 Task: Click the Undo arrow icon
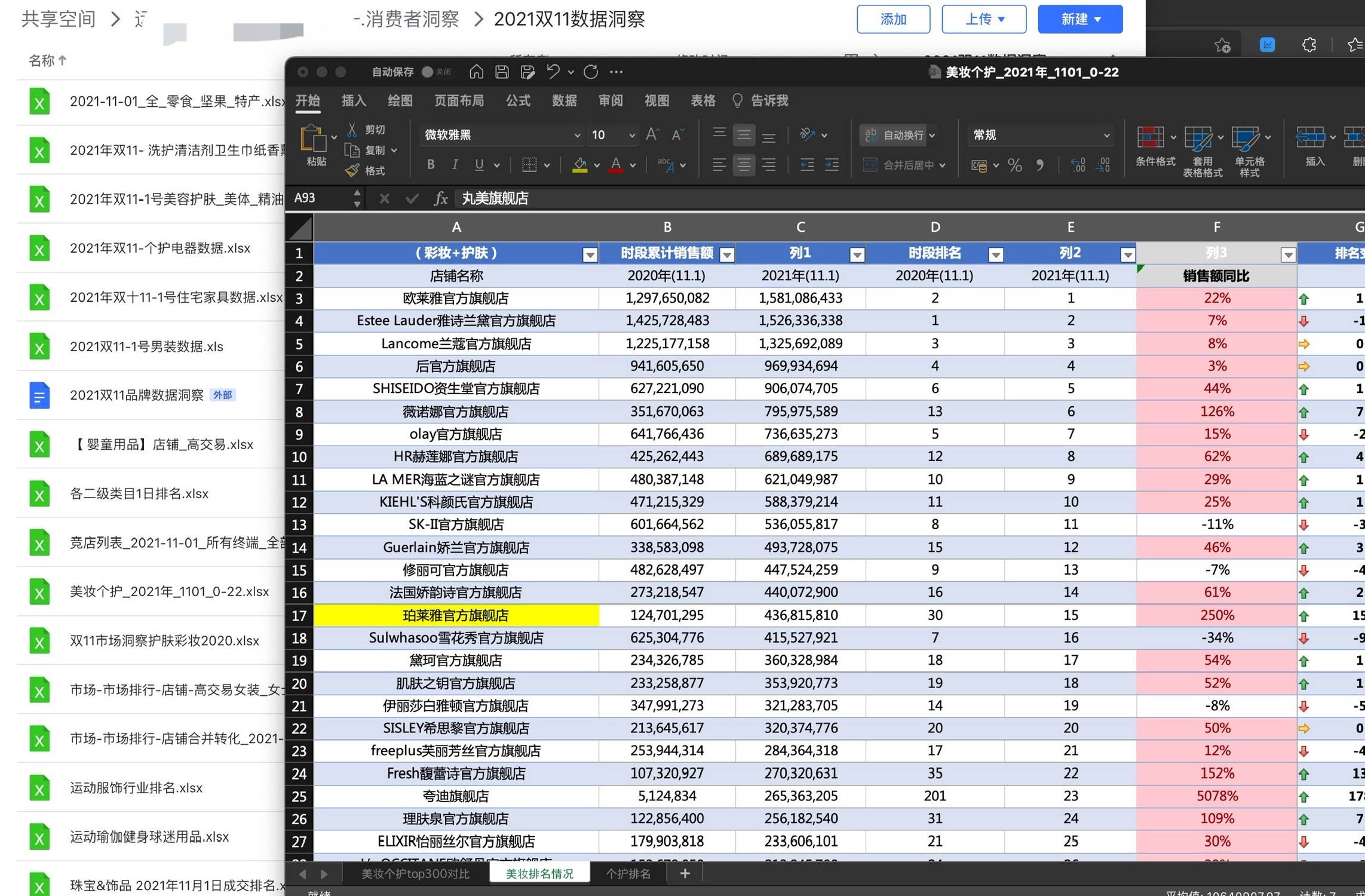tap(553, 72)
